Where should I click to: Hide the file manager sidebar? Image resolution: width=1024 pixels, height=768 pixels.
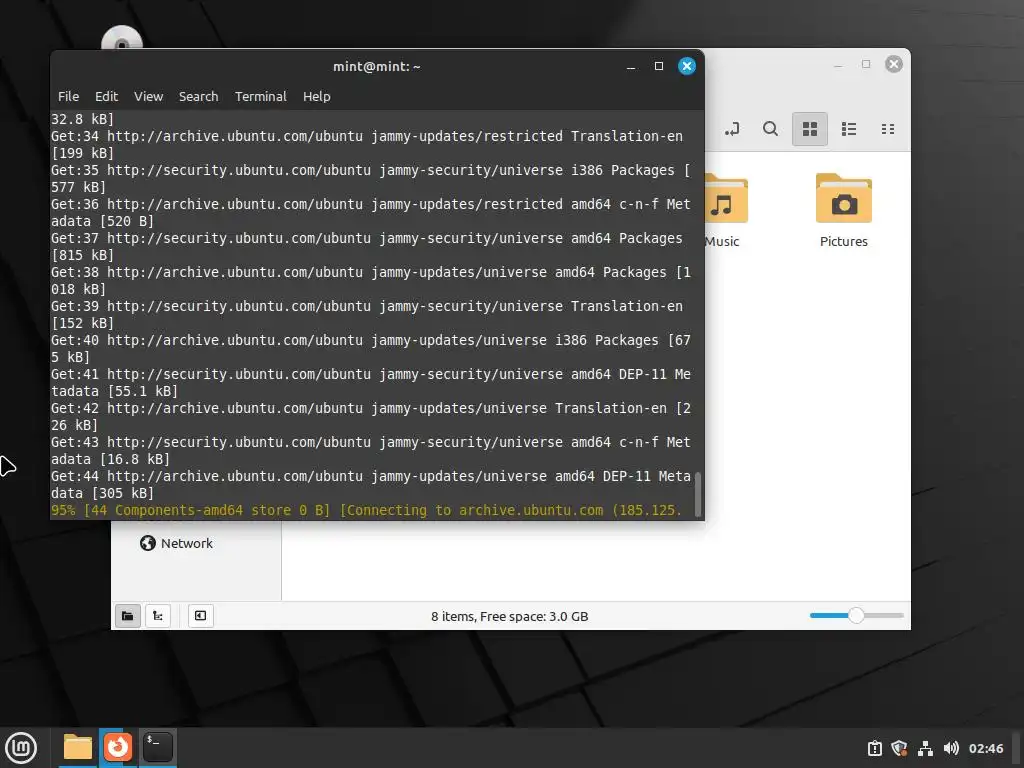coord(200,616)
